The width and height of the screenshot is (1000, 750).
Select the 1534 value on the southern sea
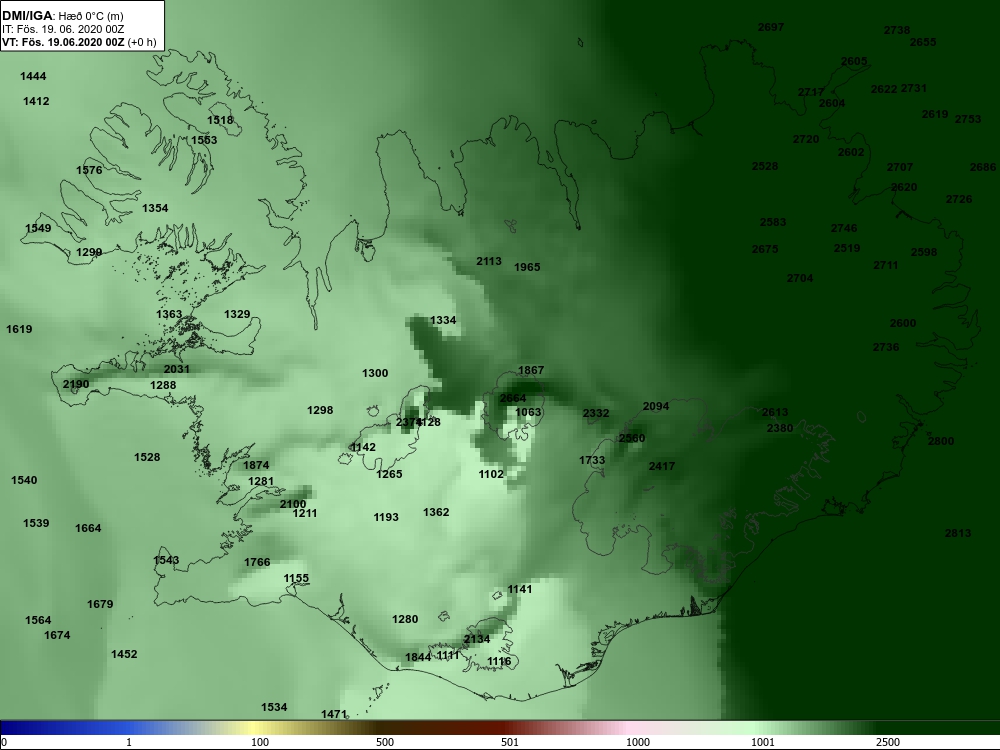(x=274, y=707)
